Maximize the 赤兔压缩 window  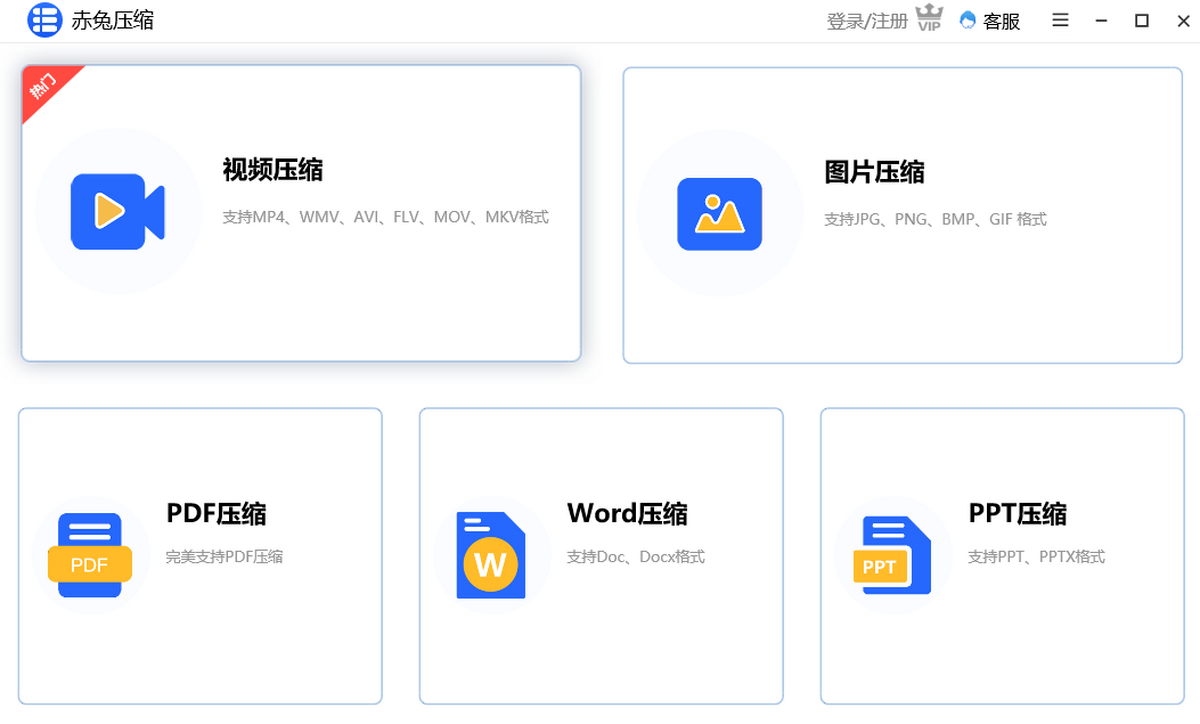pyautogui.click(x=1141, y=20)
